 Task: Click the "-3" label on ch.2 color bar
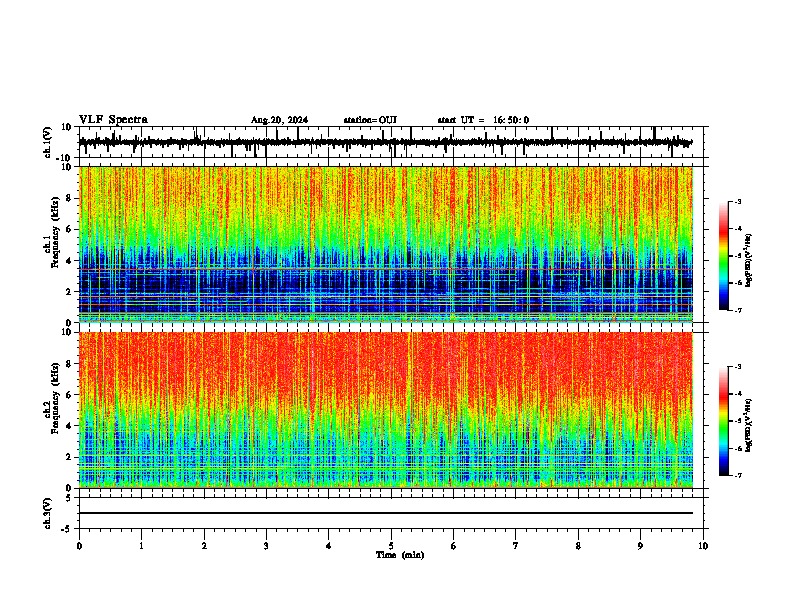738,367
